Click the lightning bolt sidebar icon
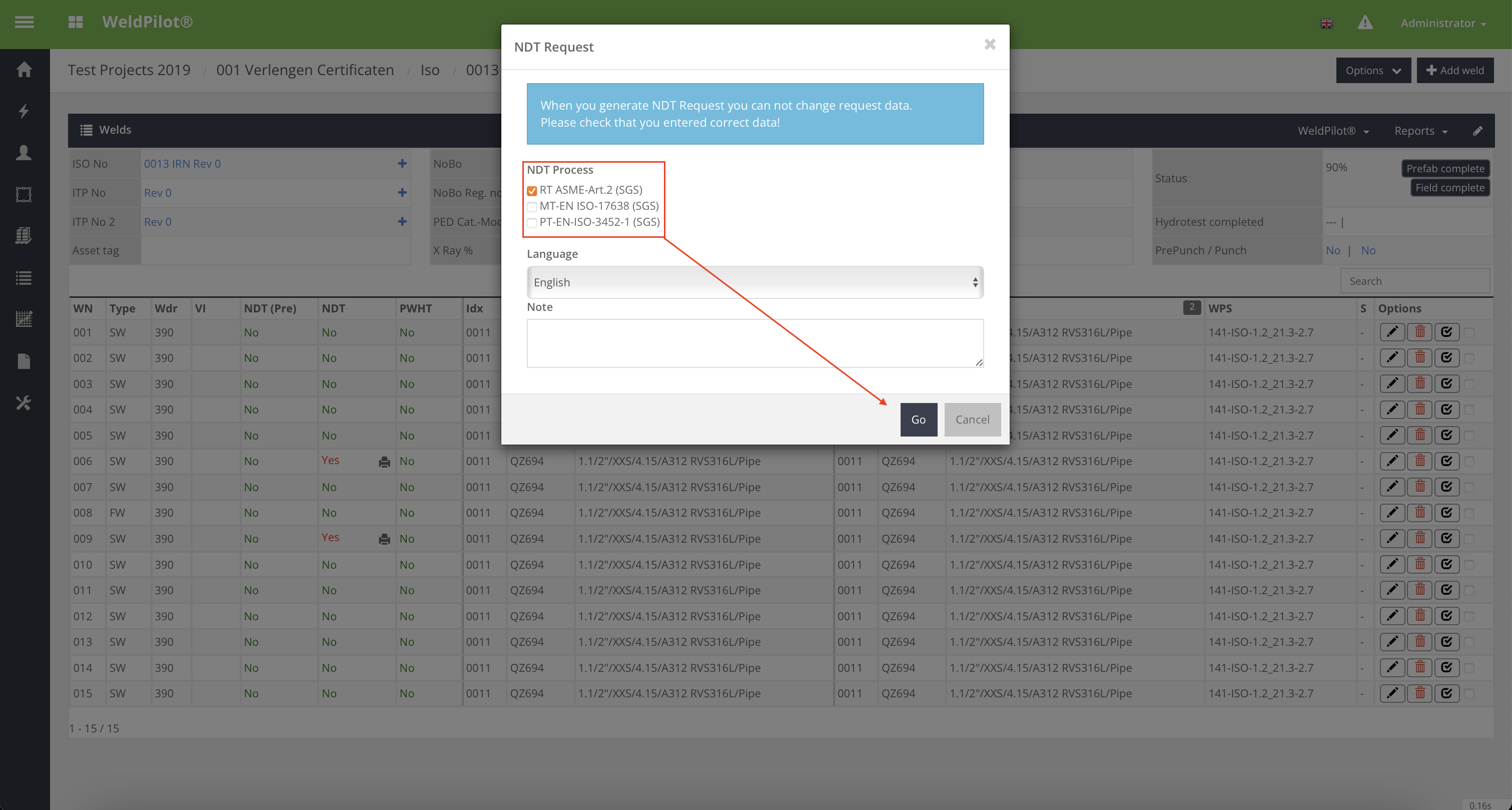Viewport: 1512px width, 810px height. point(24,111)
